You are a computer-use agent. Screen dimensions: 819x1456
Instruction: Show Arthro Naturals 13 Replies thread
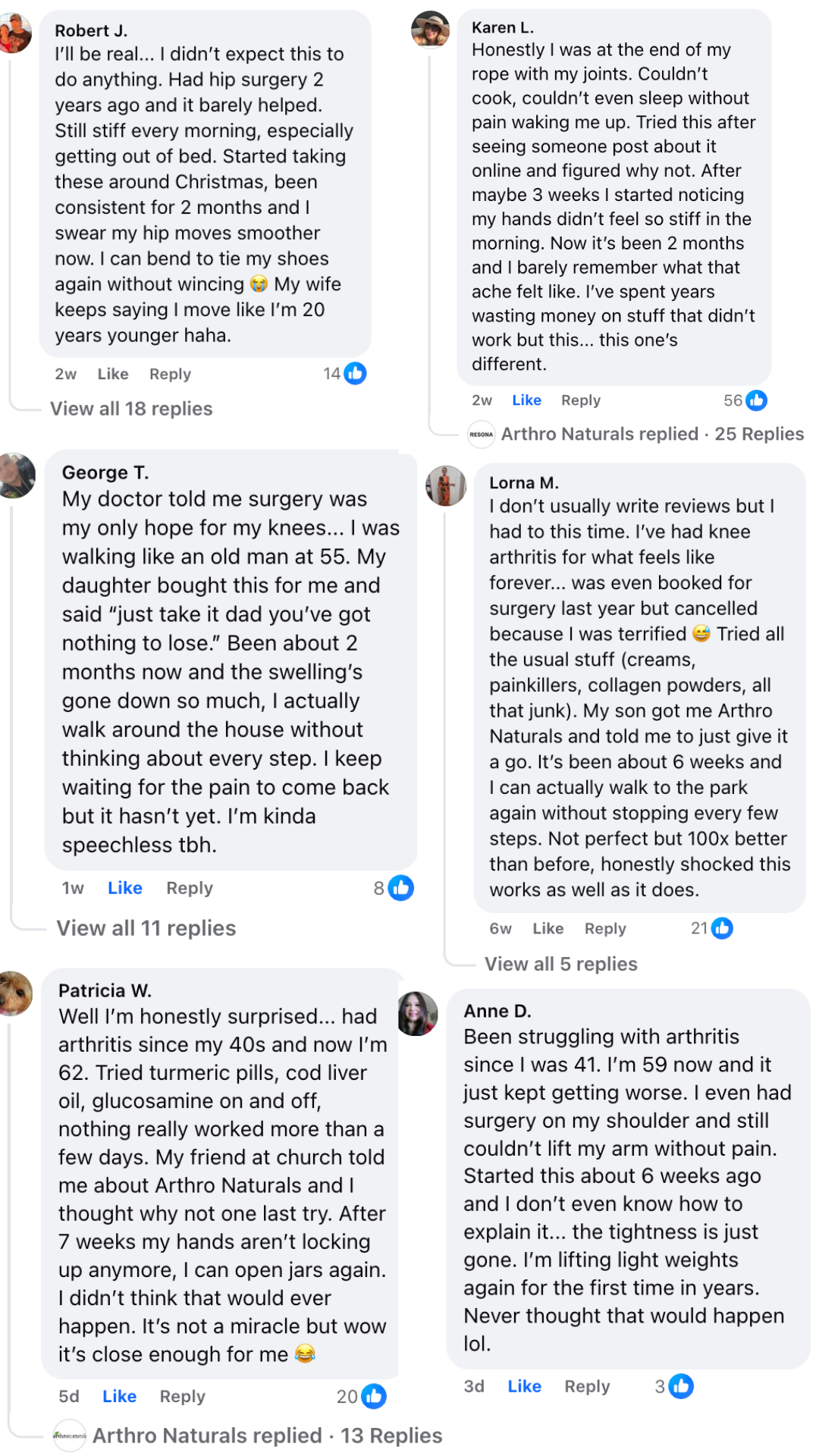point(267,1436)
